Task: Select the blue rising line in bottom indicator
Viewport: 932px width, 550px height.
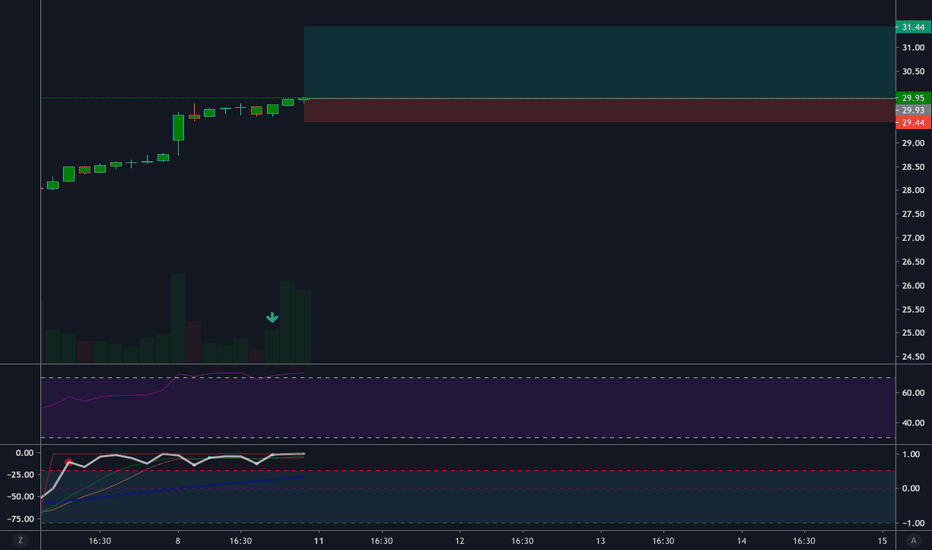Action: coord(172,490)
